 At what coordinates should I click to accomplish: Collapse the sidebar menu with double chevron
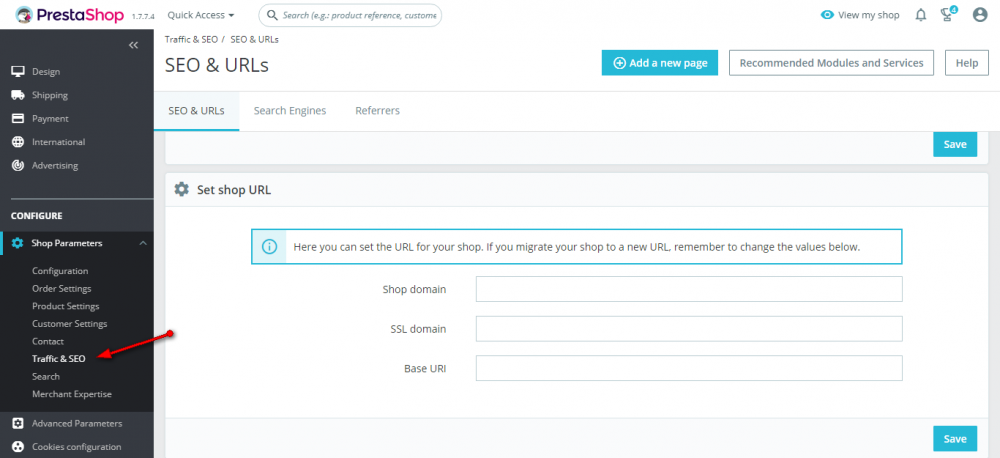coord(134,45)
